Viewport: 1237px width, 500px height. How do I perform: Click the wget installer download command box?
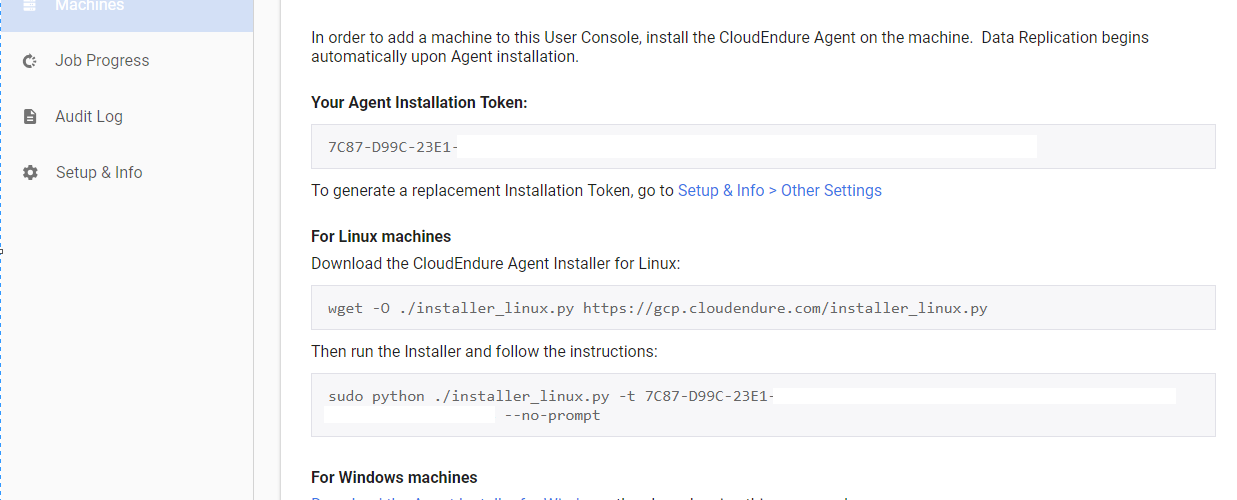click(x=762, y=308)
